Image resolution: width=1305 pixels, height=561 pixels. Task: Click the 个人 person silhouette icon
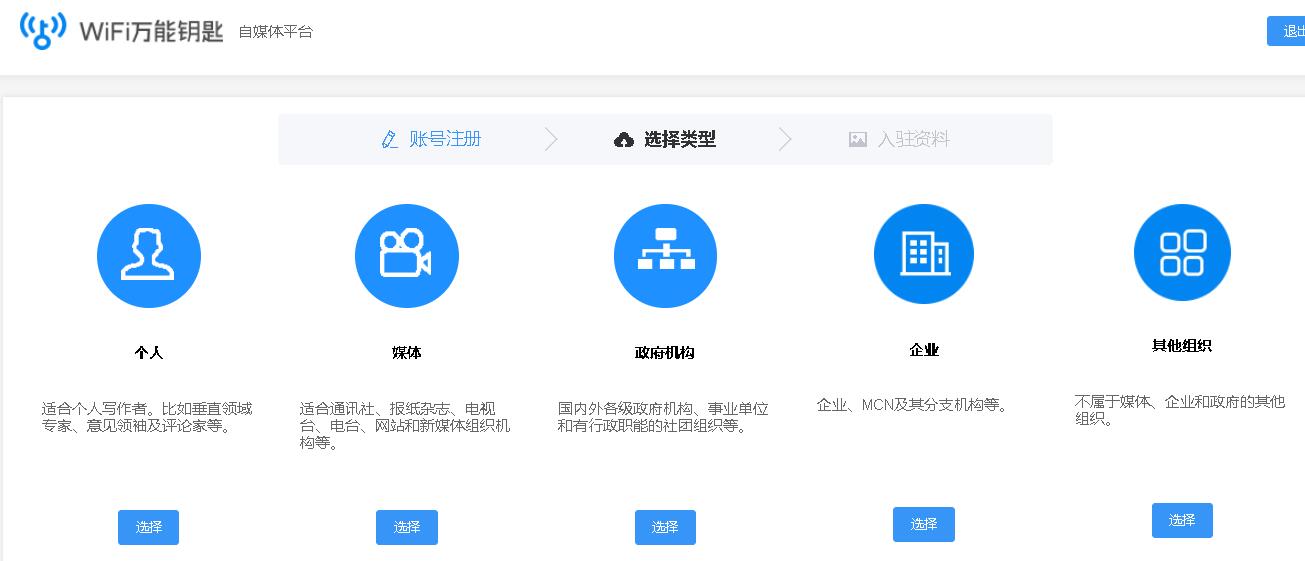coord(148,256)
